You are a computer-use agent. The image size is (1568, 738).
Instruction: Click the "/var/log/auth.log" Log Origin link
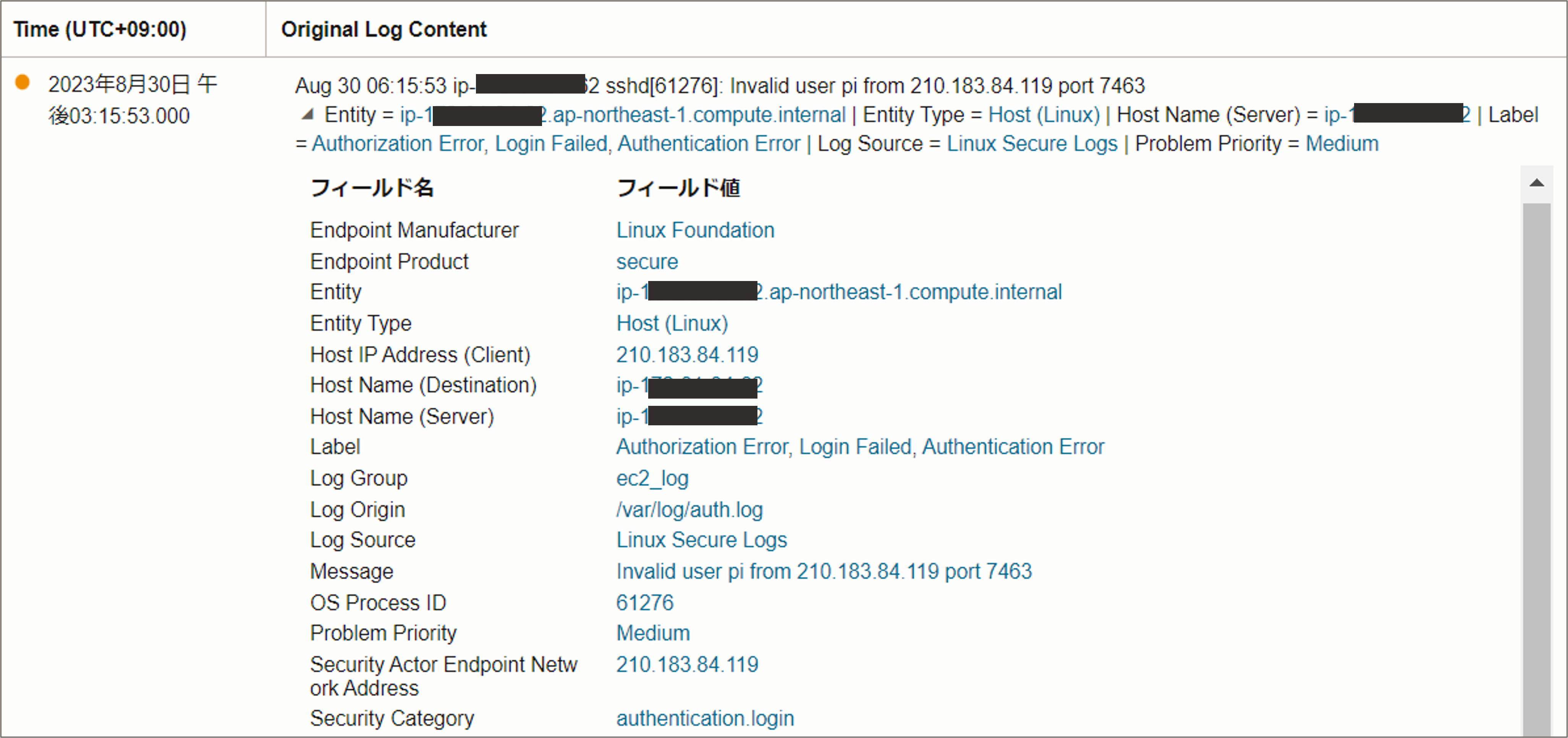click(689, 510)
